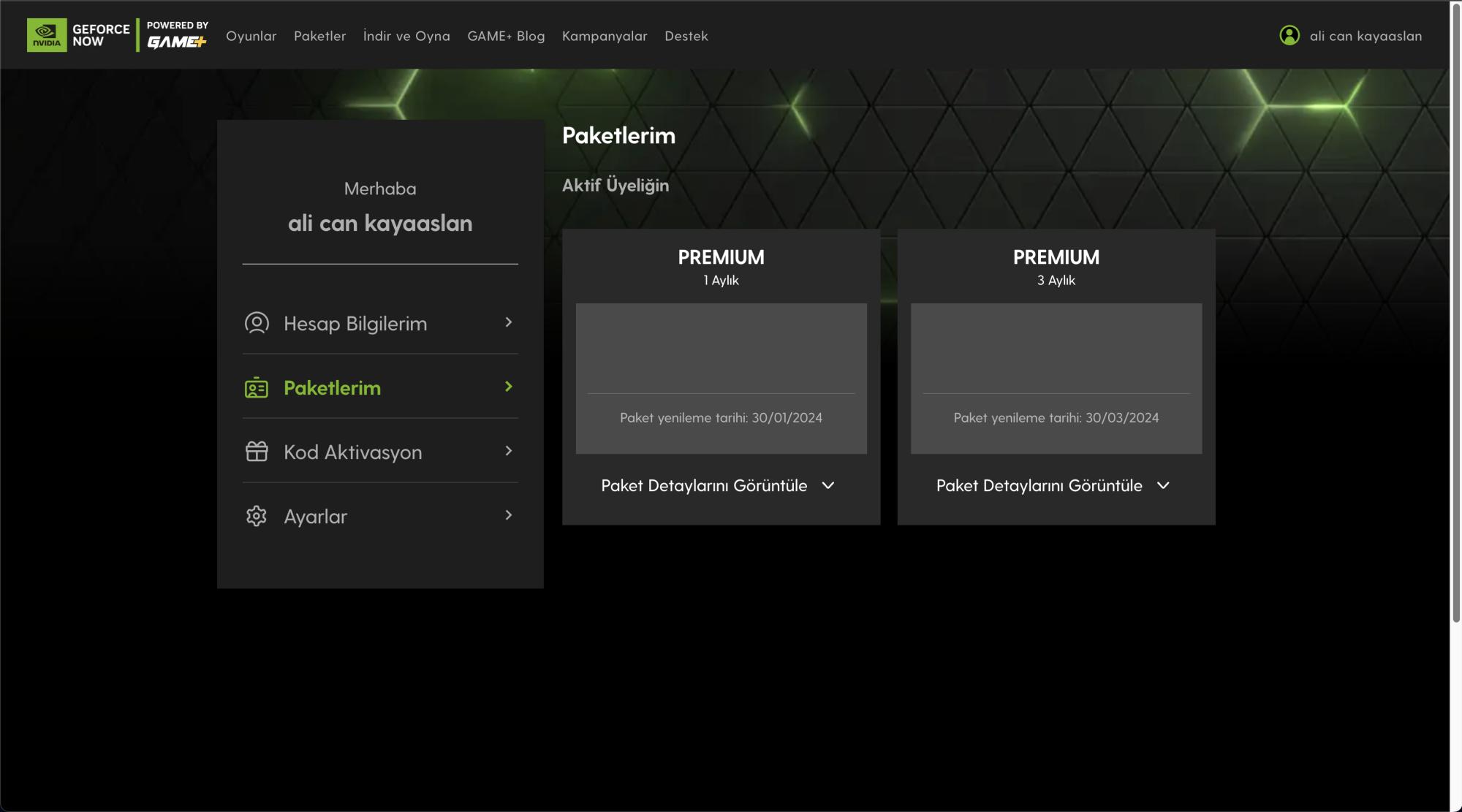
Task: Click ali can kayaaslan username in header
Action: 1366,36
